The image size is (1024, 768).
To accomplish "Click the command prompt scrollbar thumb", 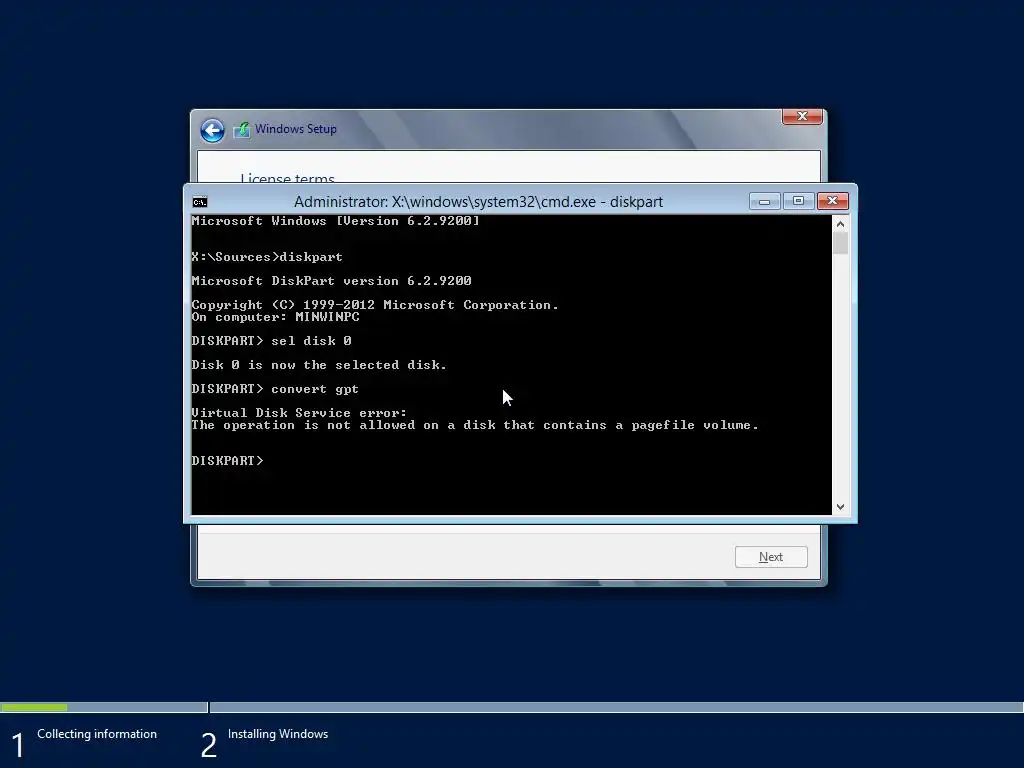I will tap(840, 244).
